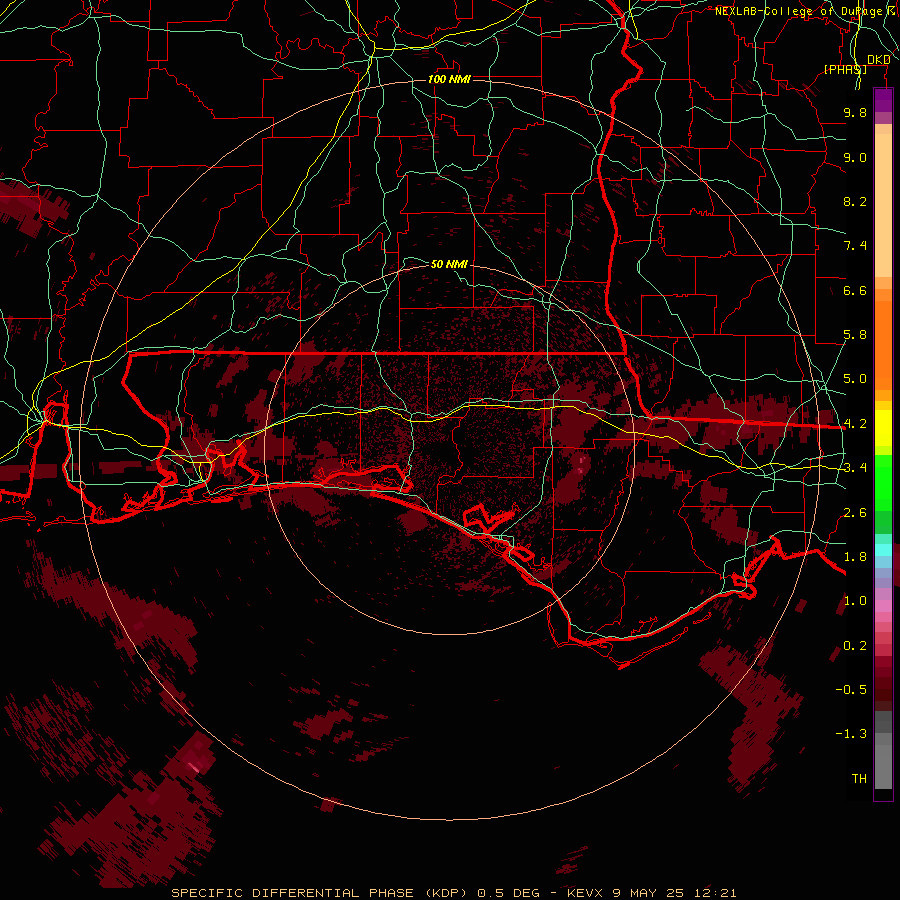This screenshot has height=900, width=900.
Task: Click the "50 NMI" range ring label
Action: 449,264
